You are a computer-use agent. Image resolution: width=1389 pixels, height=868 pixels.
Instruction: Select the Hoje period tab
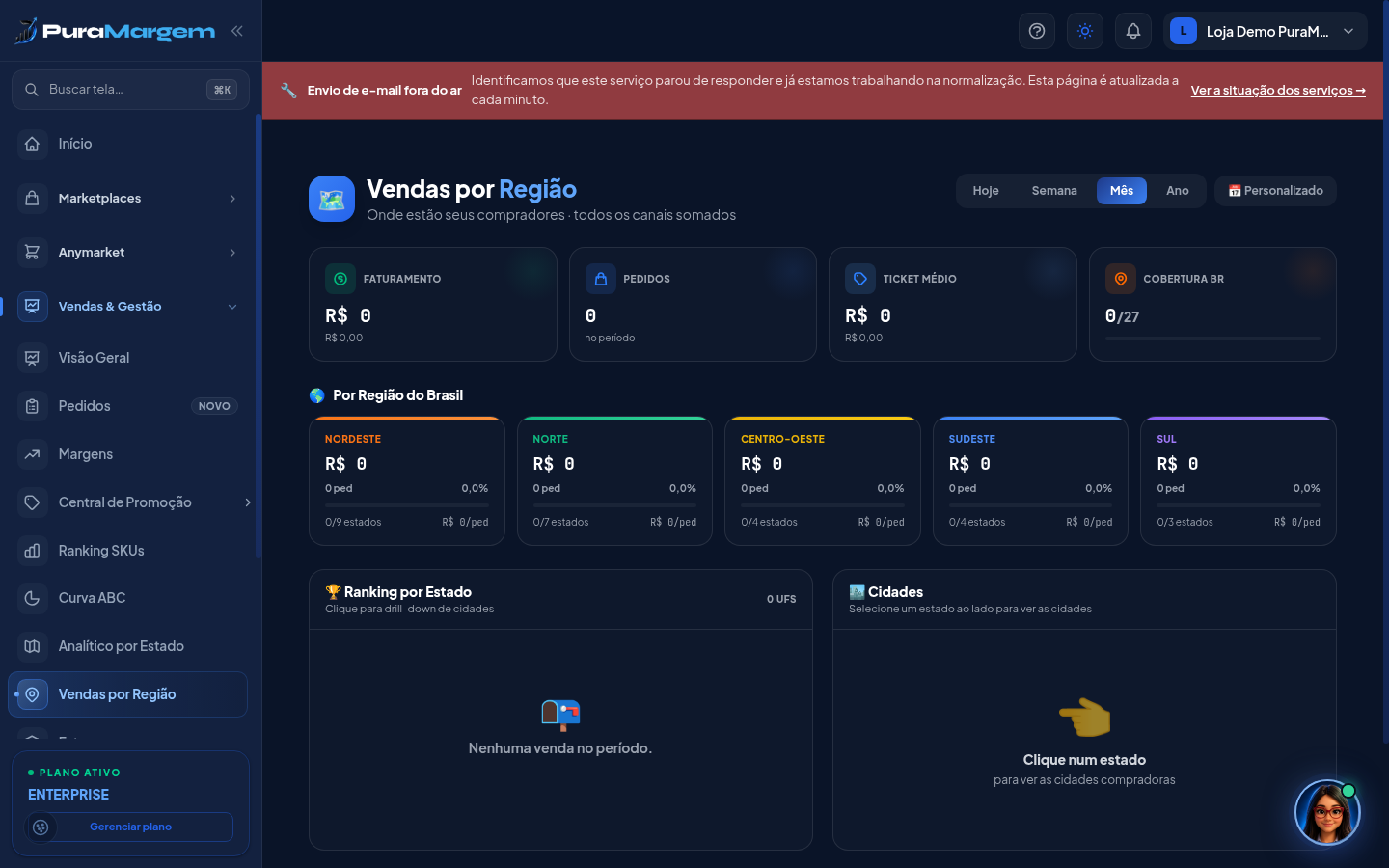point(986,191)
